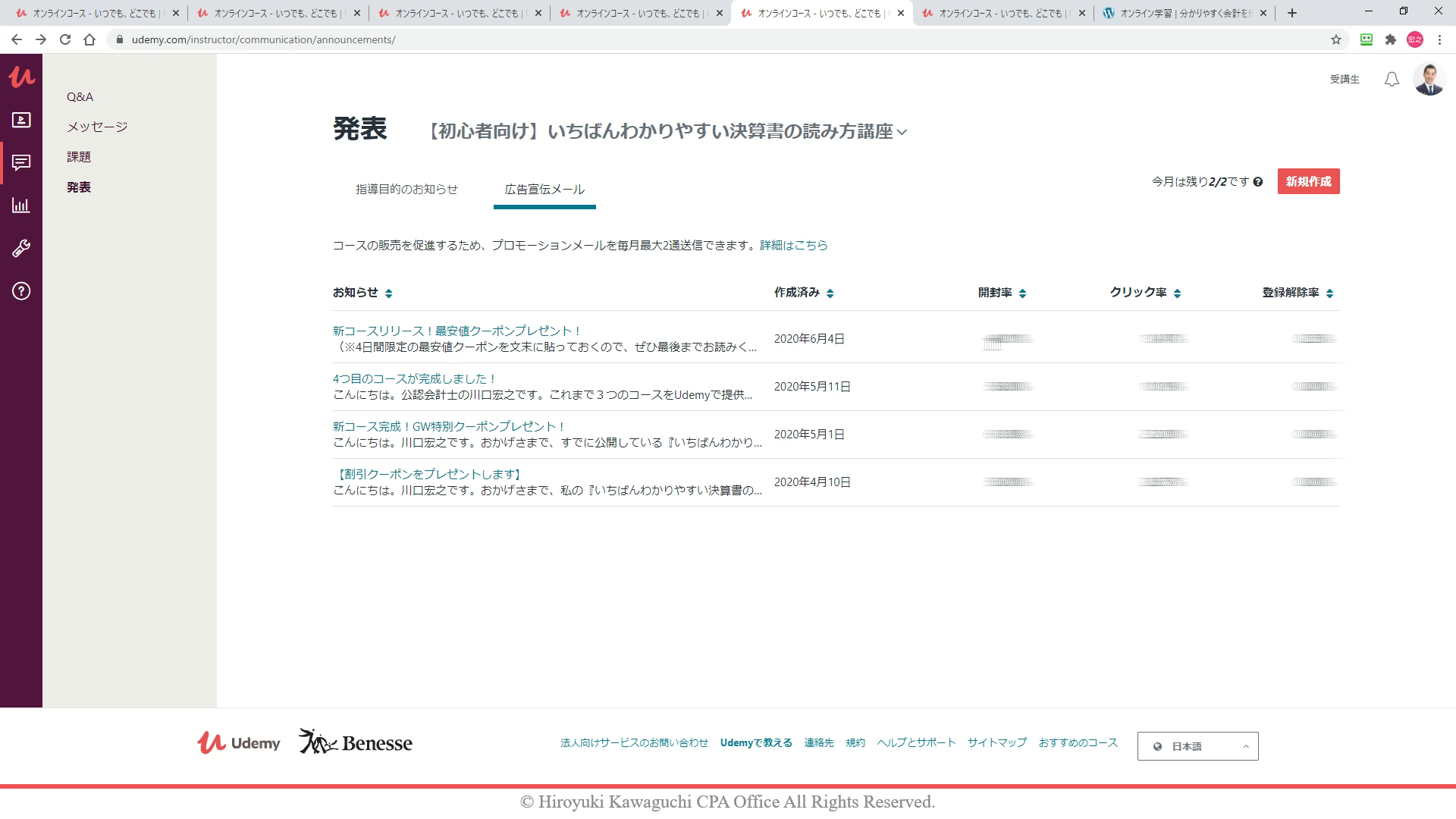Sort by 開封率 column arrows

1022,293
